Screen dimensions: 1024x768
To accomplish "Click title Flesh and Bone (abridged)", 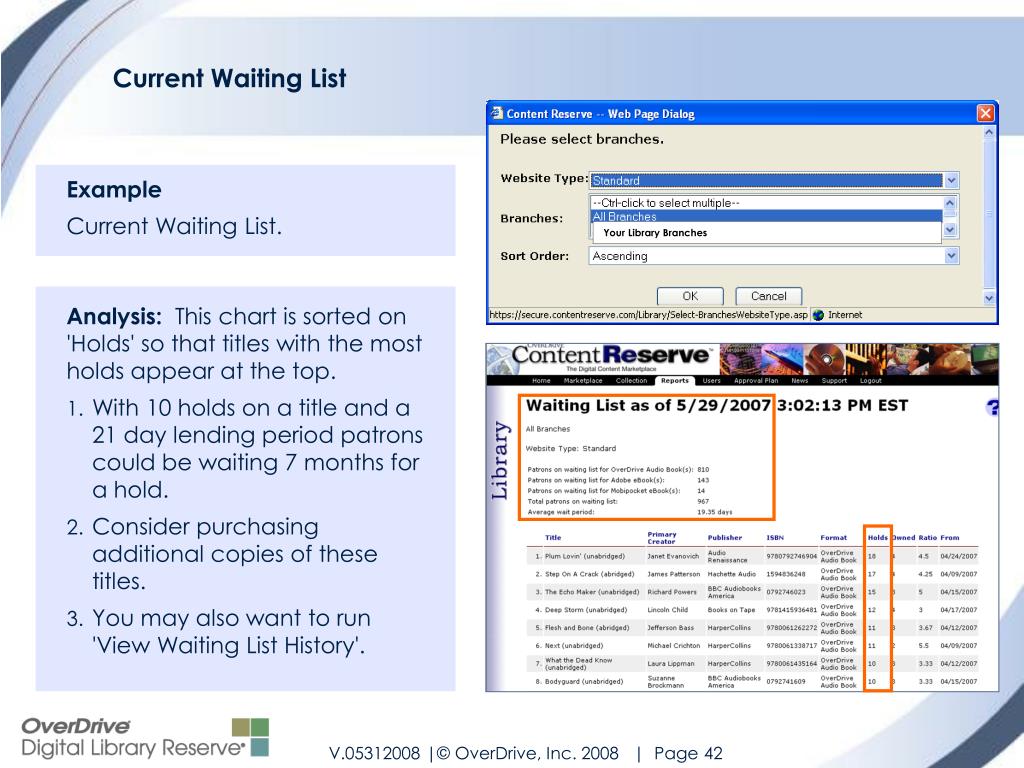I will click(587, 628).
